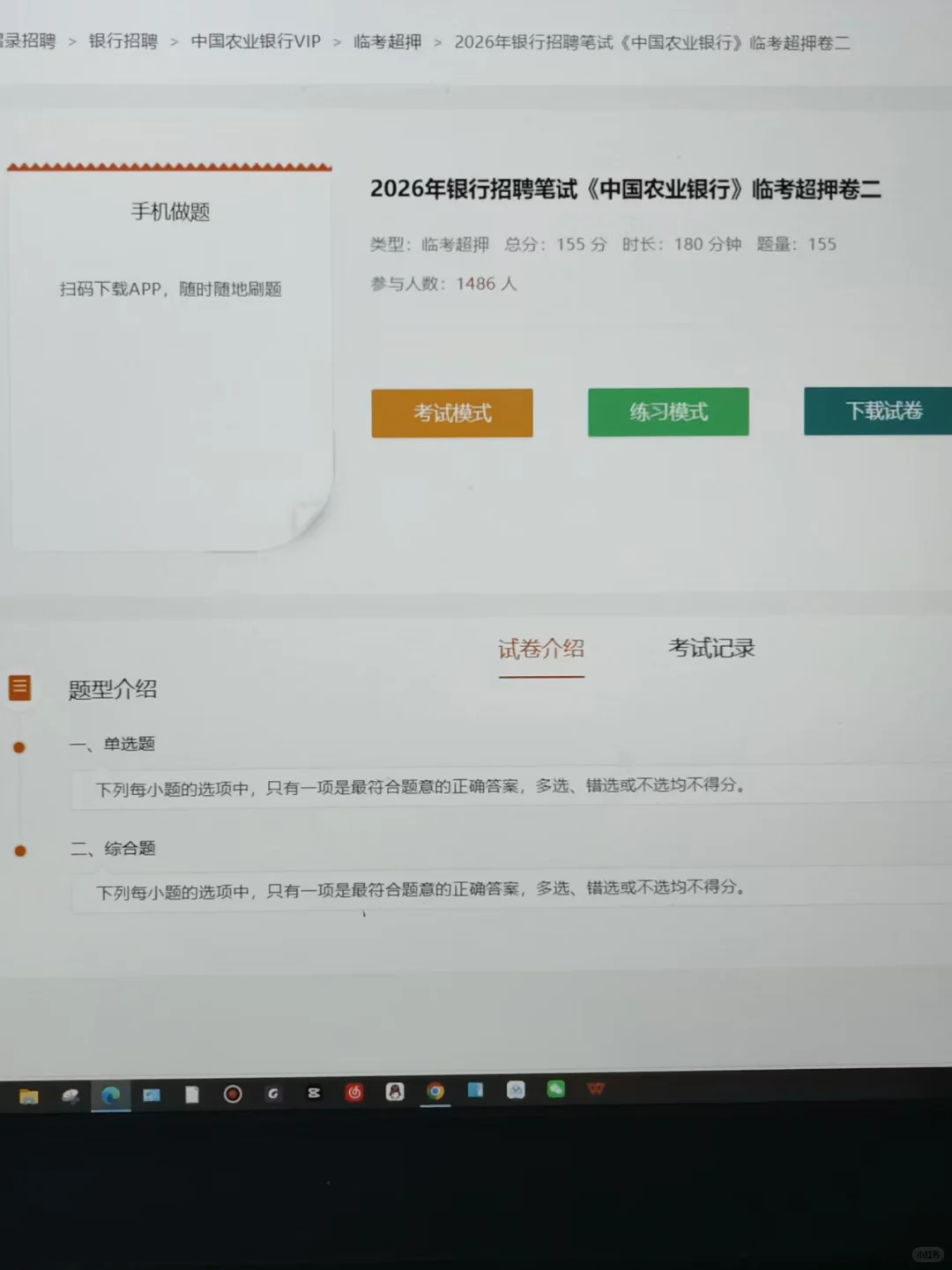Viewport: 952px width, 1270px height.
Task: Click the 参与人数: 1486 人 text
Action: coord(443,284)
